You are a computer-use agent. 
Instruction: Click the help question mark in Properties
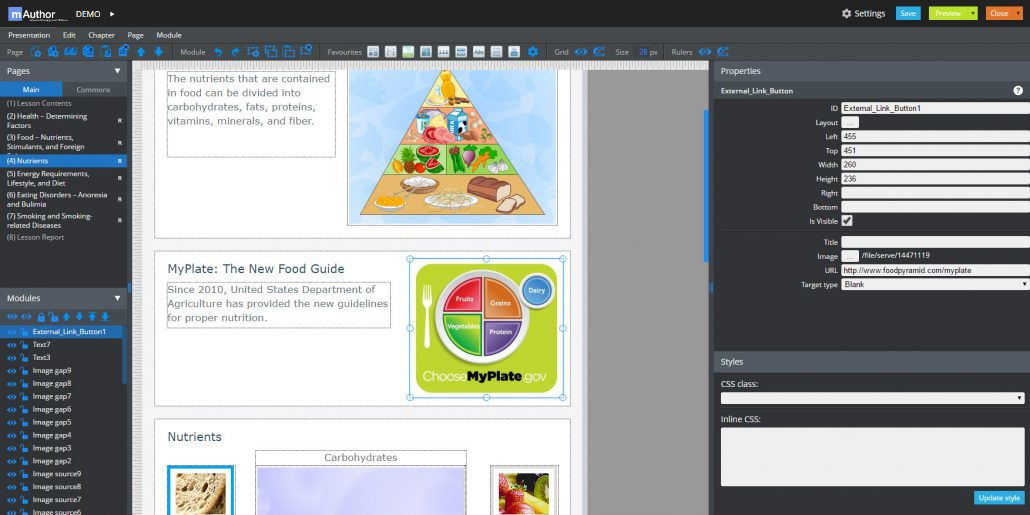pos(1018,91)
